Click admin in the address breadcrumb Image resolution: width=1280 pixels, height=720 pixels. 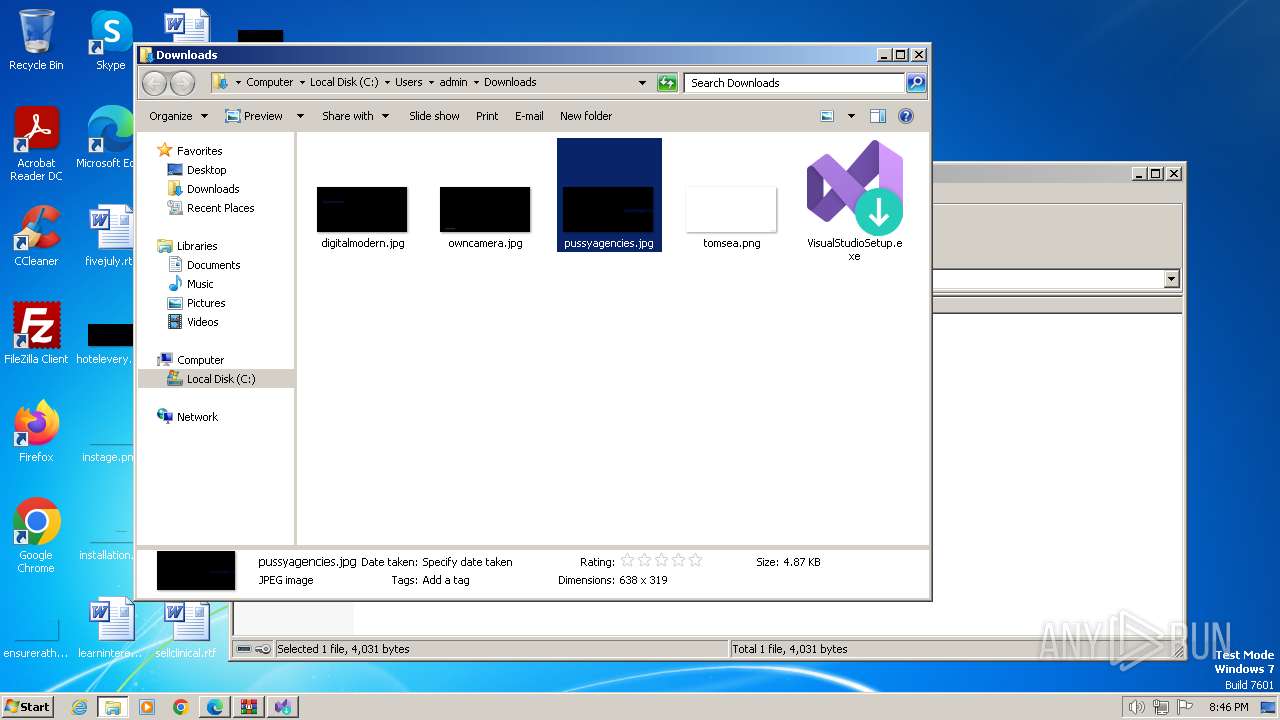[x=454, y=83]
